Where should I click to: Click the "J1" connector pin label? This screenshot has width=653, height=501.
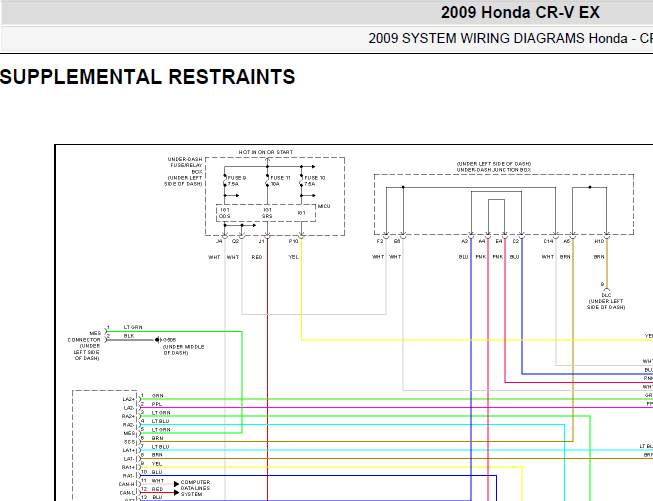262,242
